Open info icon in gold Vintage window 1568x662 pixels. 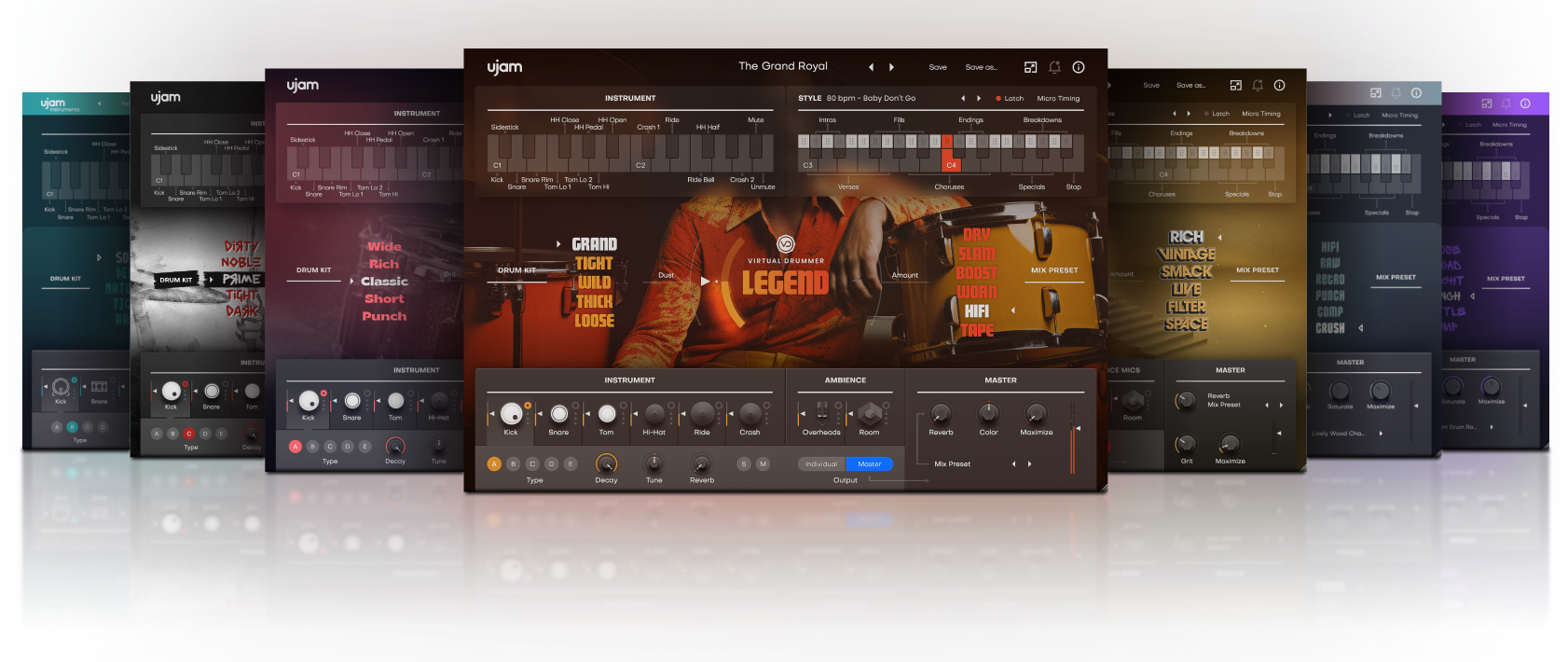pyautogui.click(x=1279, y=85)
